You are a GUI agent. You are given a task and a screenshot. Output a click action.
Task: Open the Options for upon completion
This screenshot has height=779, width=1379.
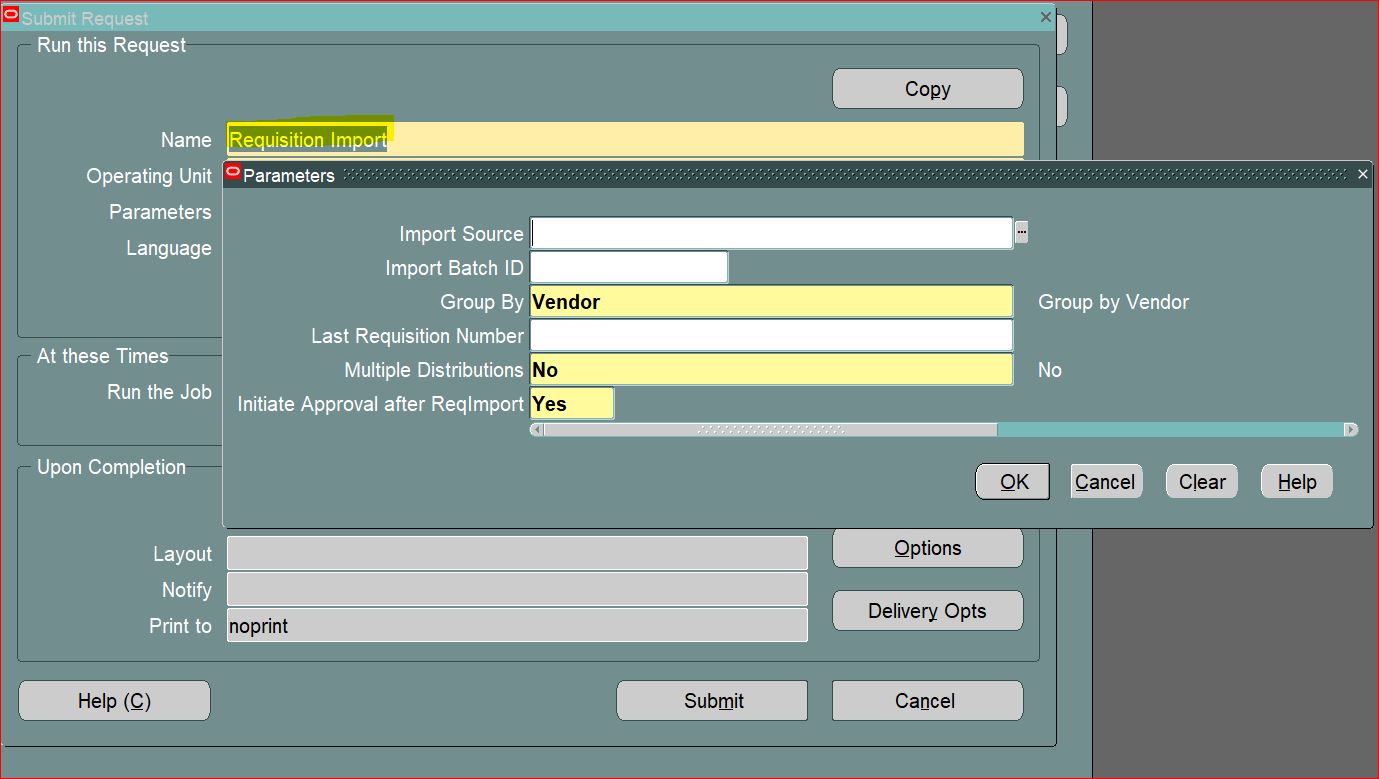tap(927, 547)
